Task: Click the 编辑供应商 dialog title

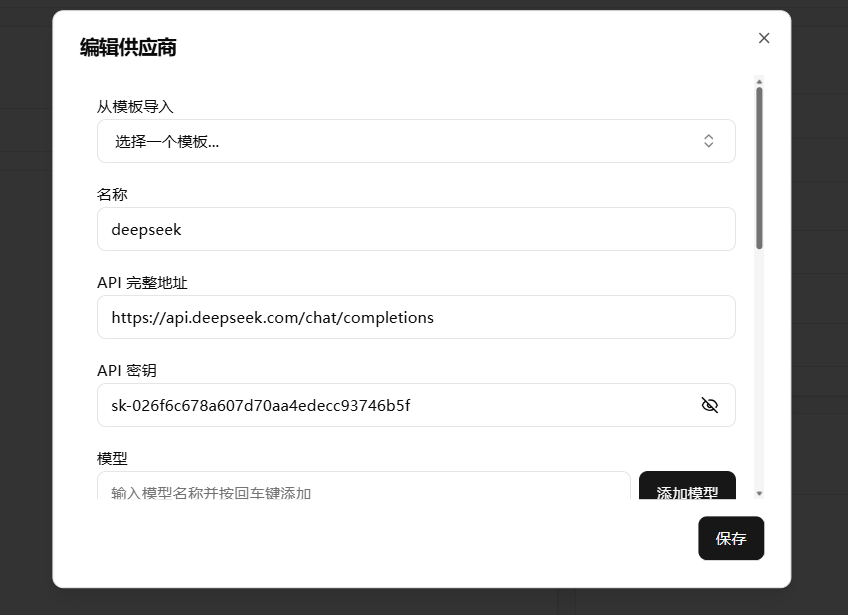Action: [128, 47]
